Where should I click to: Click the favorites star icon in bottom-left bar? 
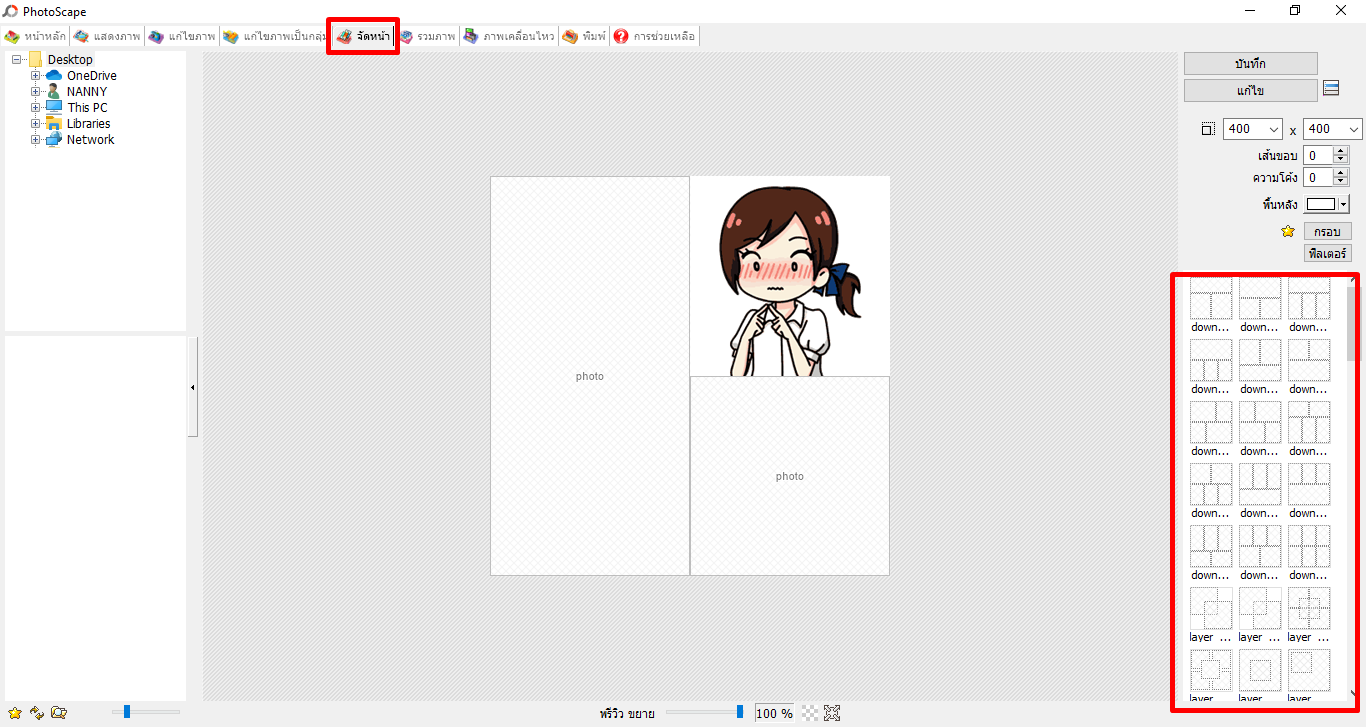[14, 712]
